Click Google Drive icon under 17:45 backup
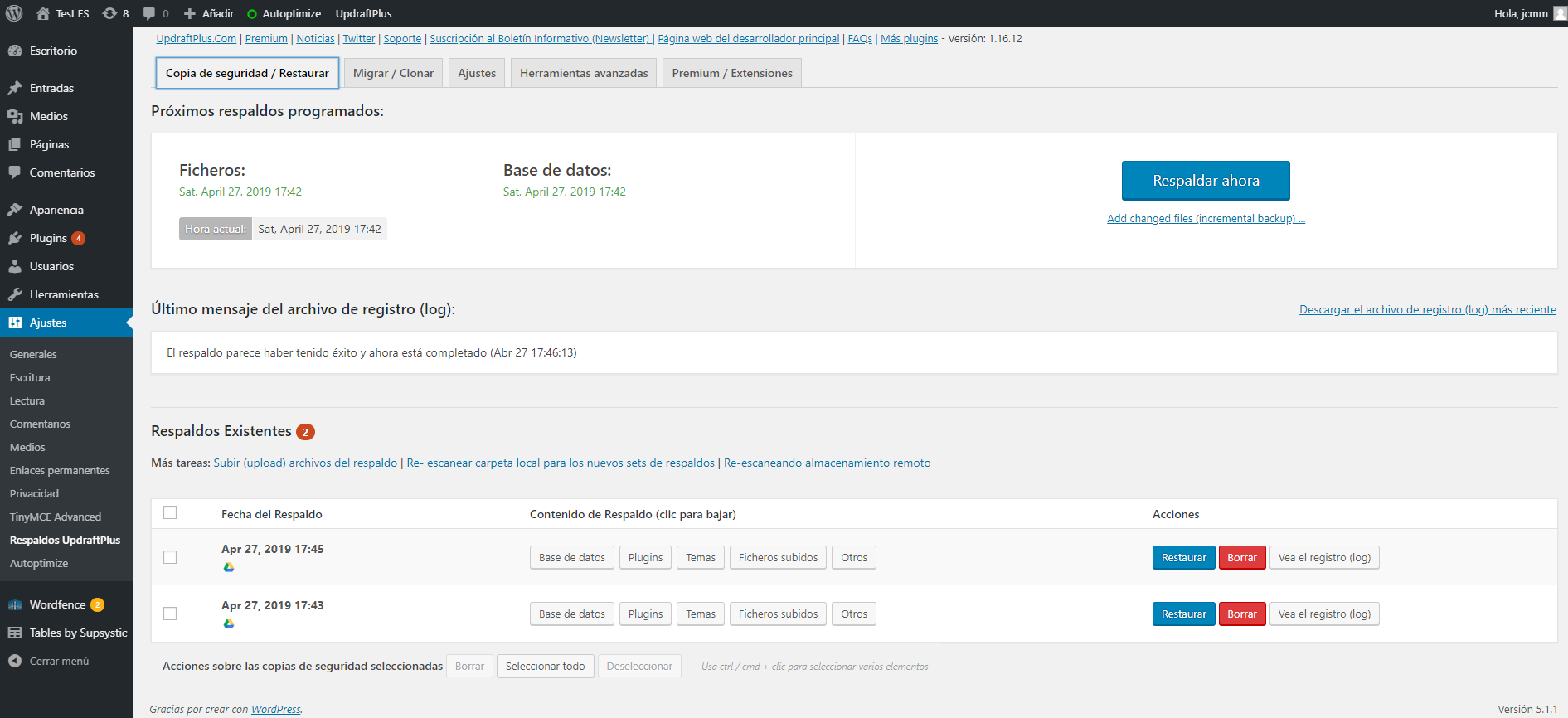1568x718 pixels. click(x=229, y=567)
